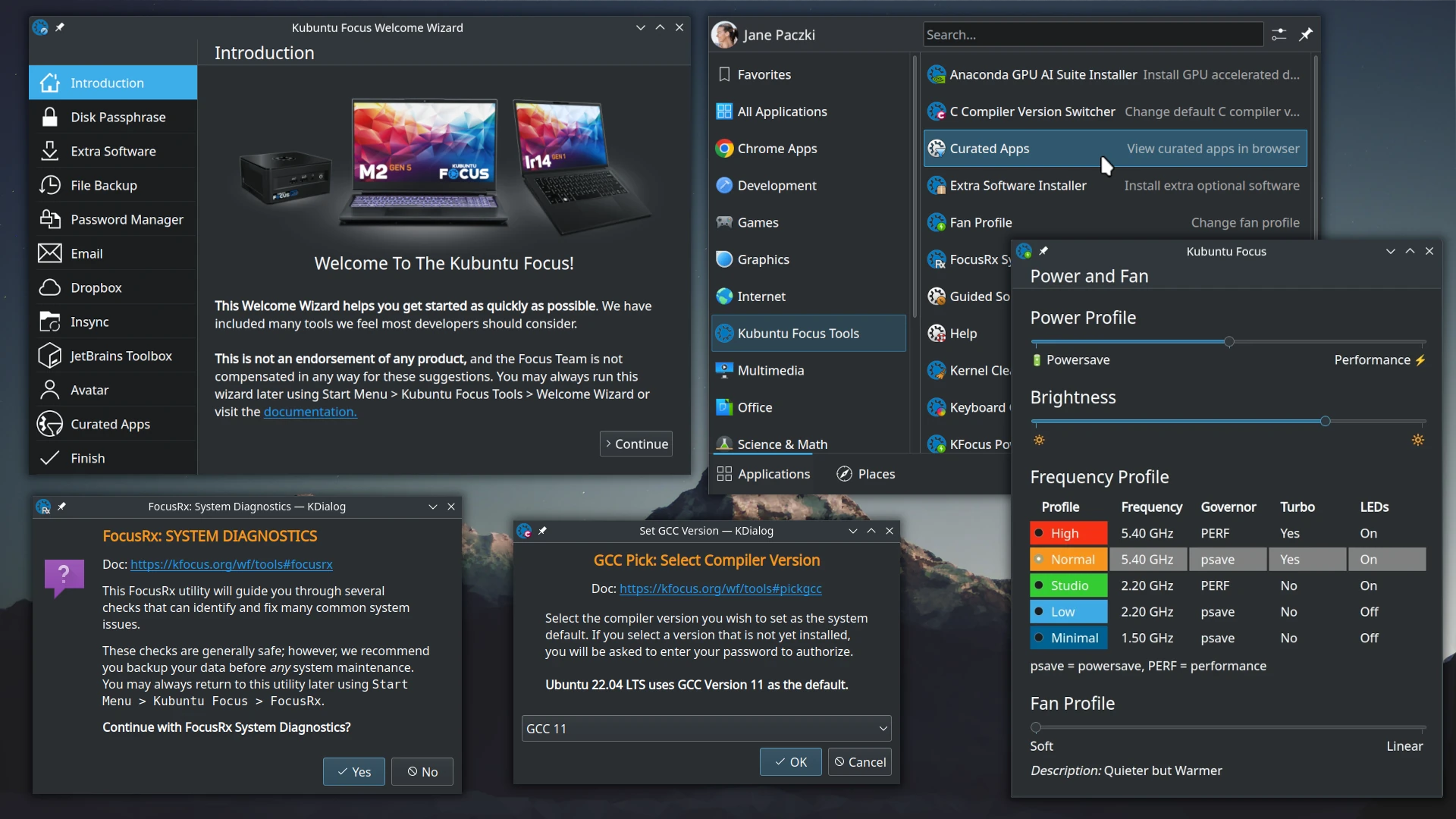Open the Kubuntu Focus Tools menu category
This screenshot has width=1456, height=819.
pos(798,332)
